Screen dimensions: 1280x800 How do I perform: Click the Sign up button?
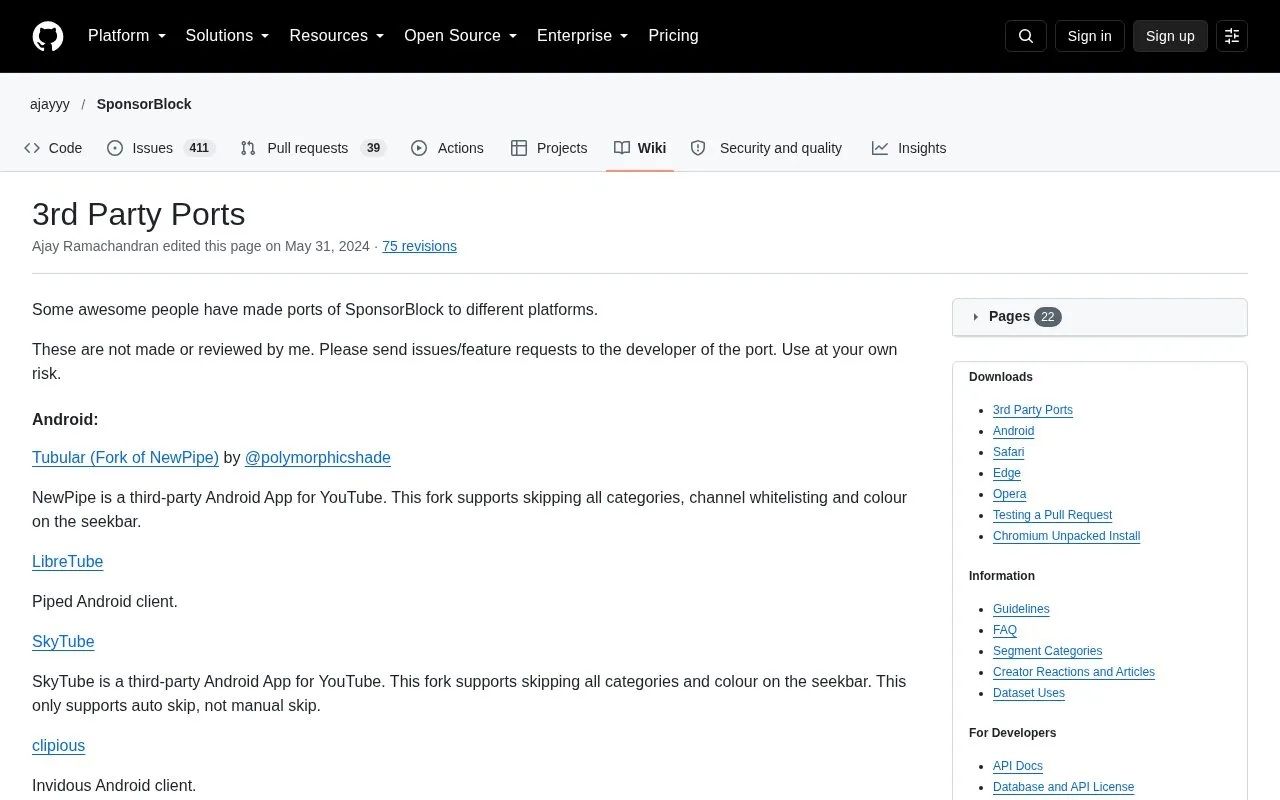coord(1170,36)
